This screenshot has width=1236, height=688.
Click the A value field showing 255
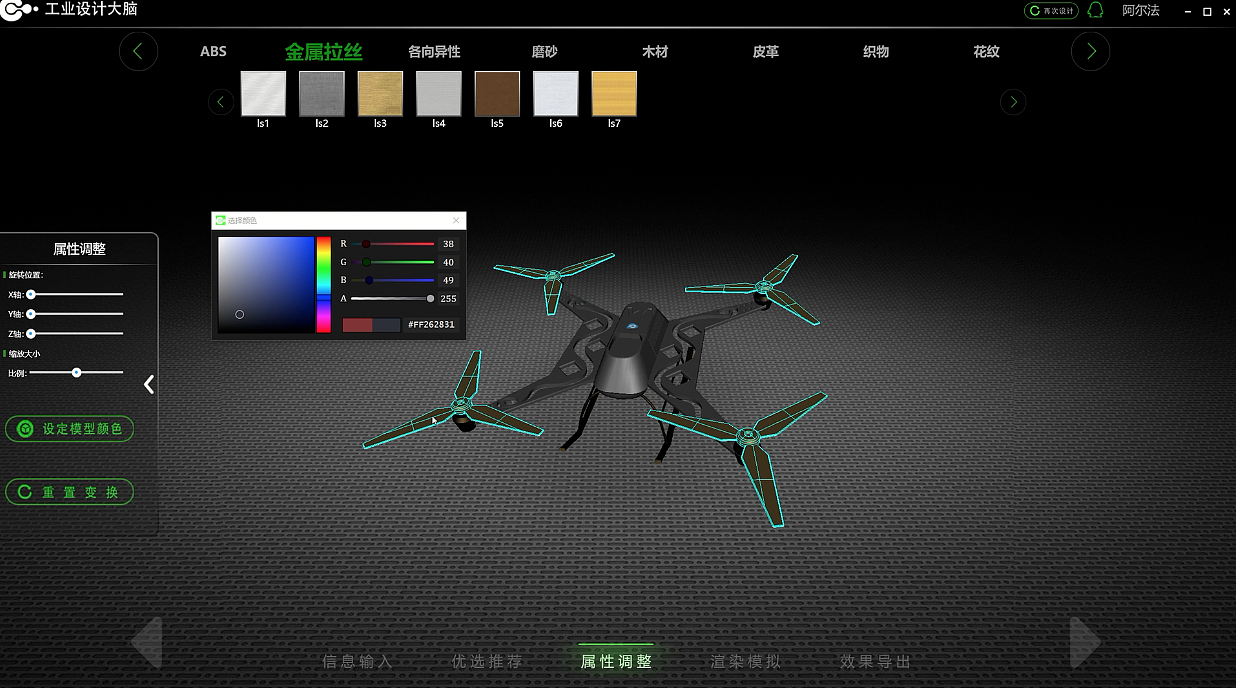tap(448, 298)
